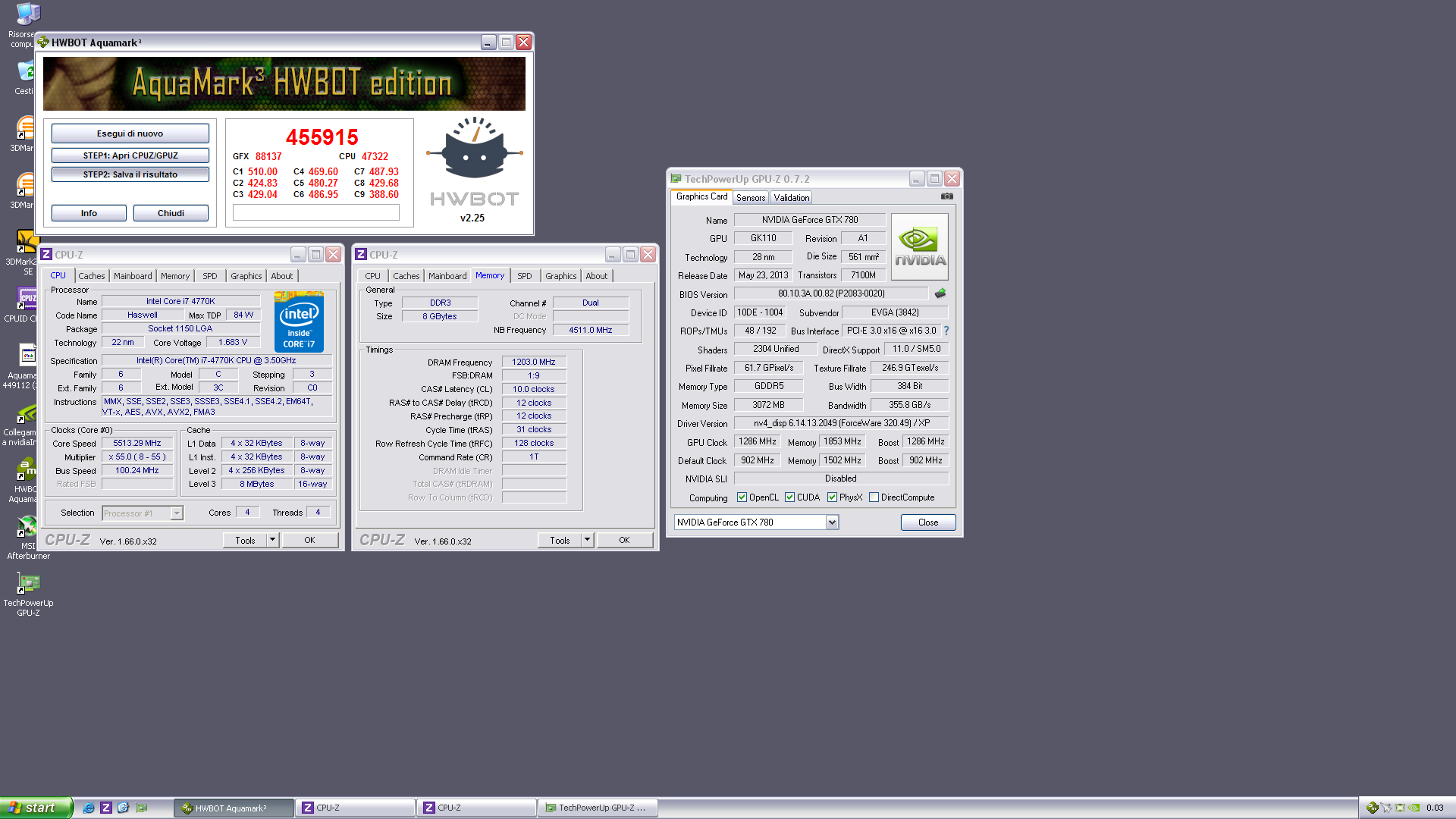
Task: Click the Bus Interface question mark icon
Action: [x=946, y=331]
